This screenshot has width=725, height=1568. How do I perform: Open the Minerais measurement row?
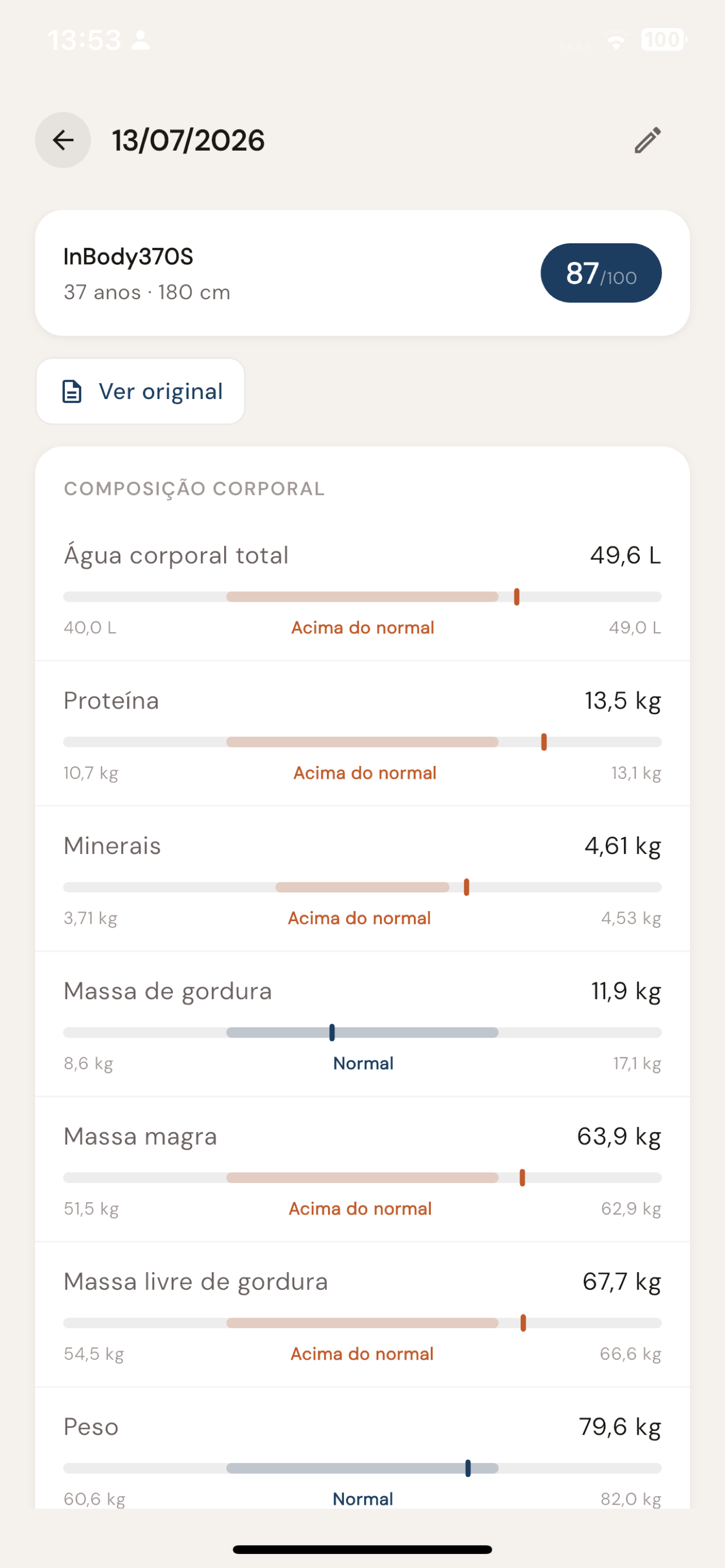click(x=362, y=879)
